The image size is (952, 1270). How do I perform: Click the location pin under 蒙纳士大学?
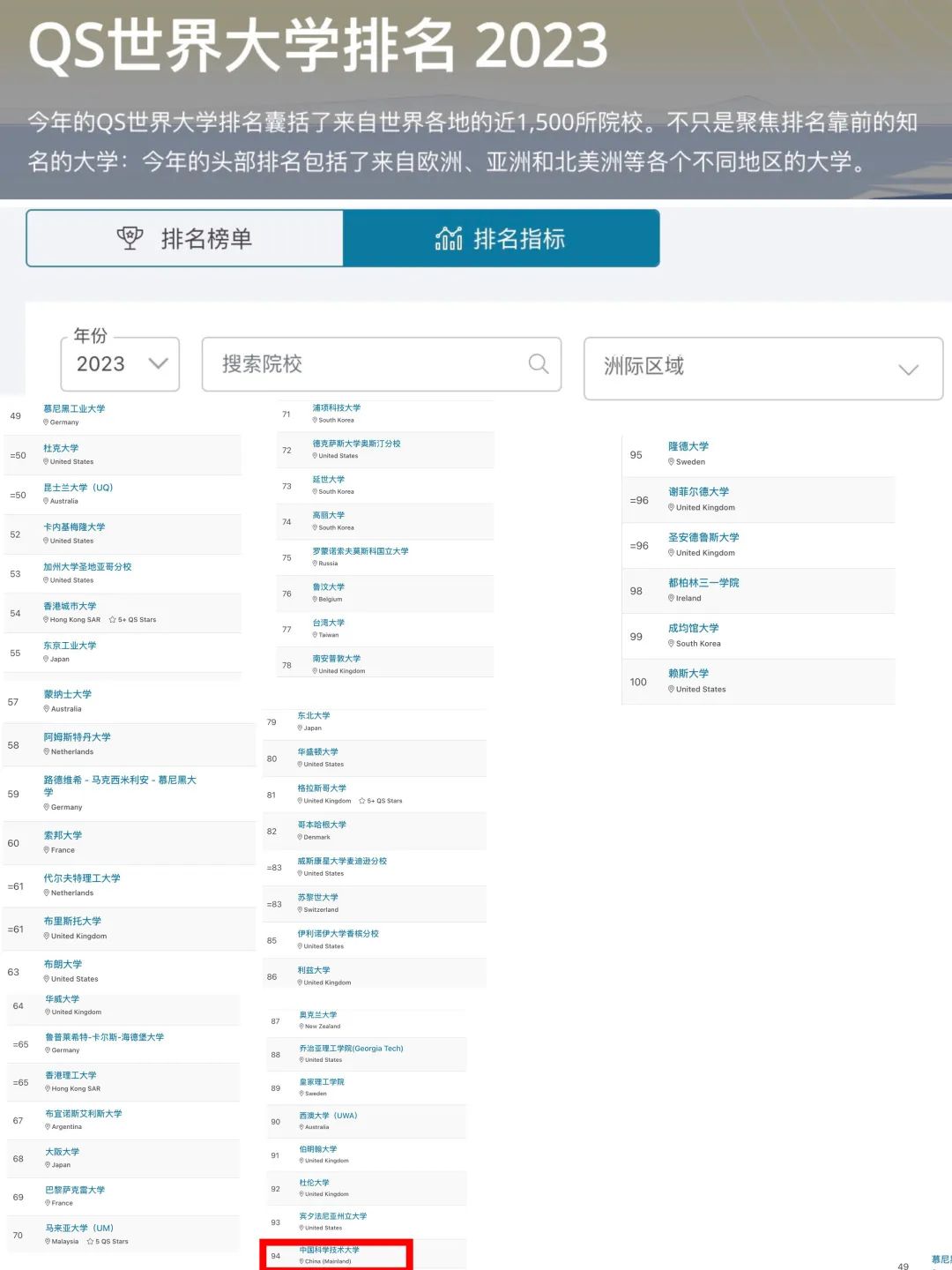[47, 709]
